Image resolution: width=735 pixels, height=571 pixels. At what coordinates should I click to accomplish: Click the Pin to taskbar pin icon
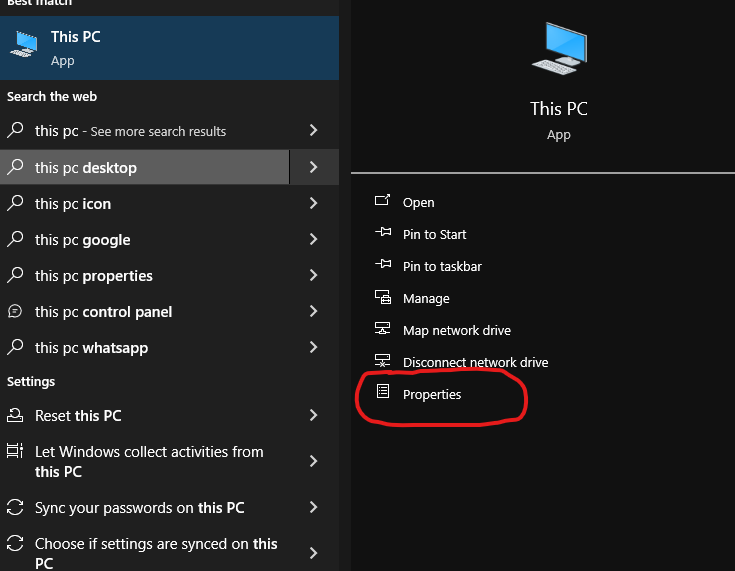tap(382, 265)
